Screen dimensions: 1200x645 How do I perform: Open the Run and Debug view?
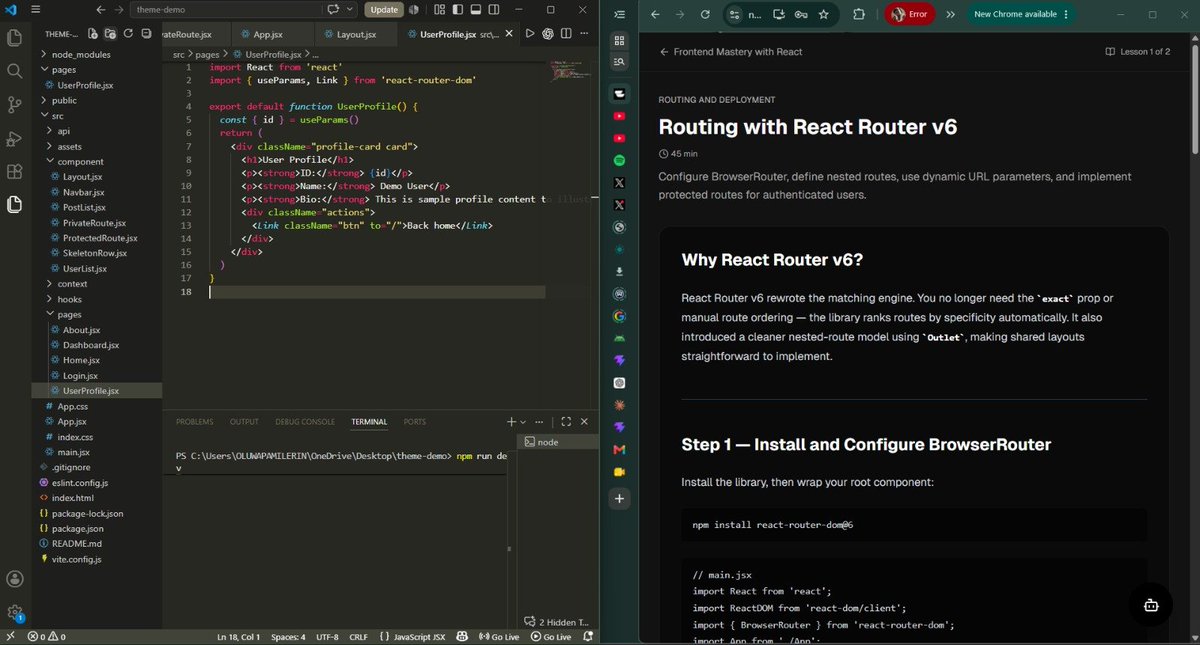pyautogui.click(x=14, y=138)
